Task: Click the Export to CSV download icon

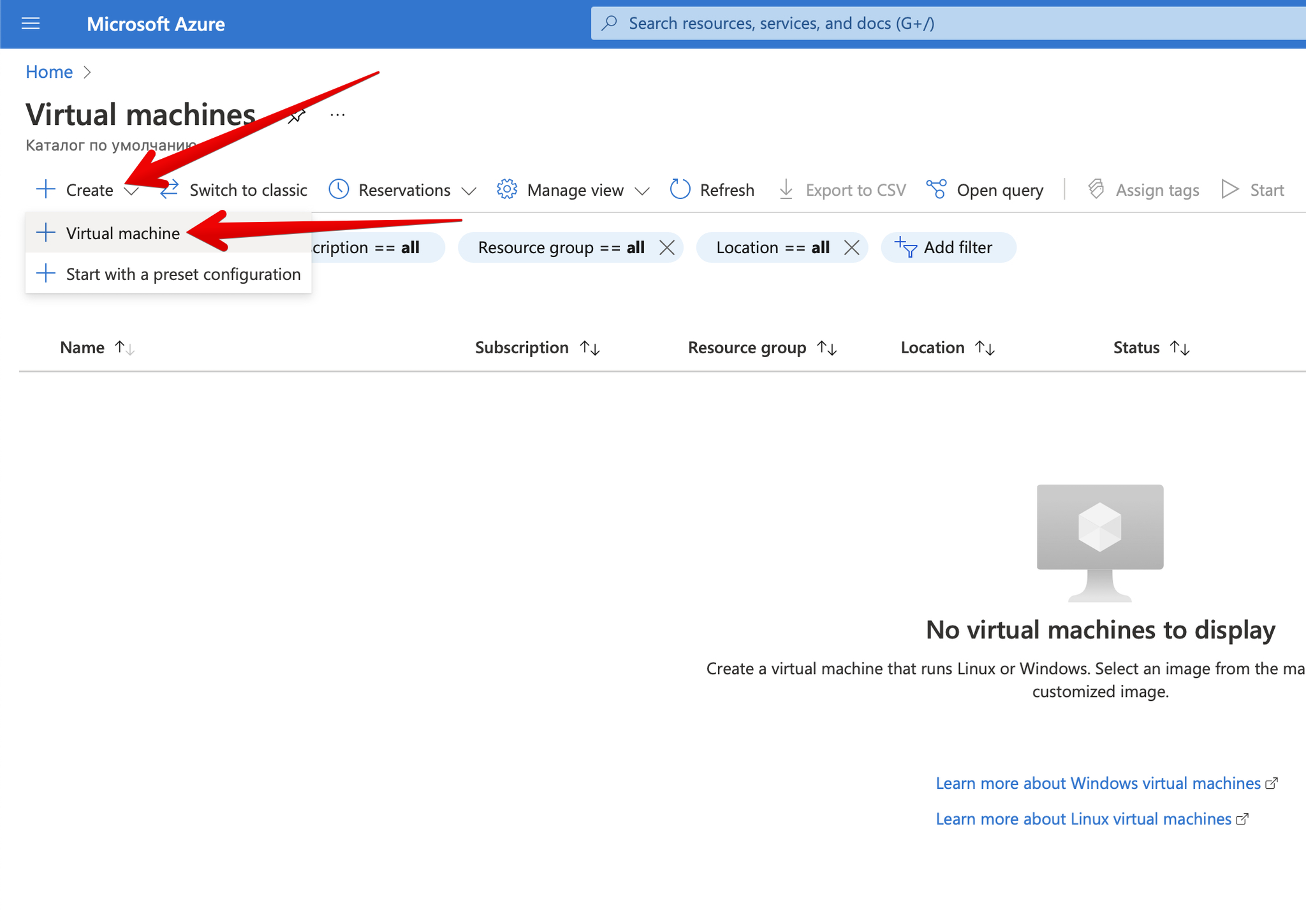Action: pos(786,189)
